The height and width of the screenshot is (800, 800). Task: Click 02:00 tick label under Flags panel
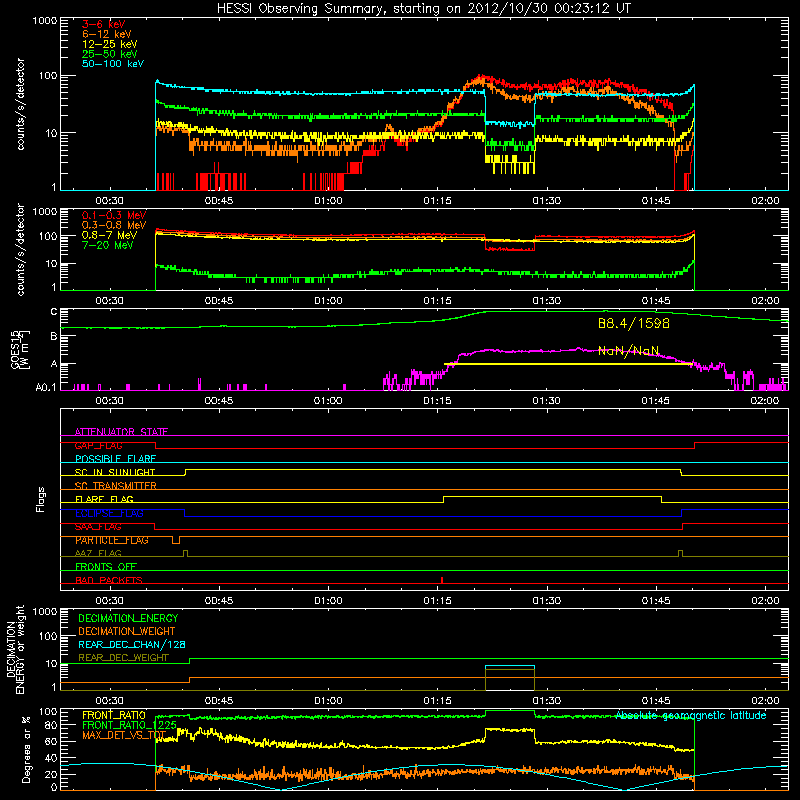click(765, 601)
